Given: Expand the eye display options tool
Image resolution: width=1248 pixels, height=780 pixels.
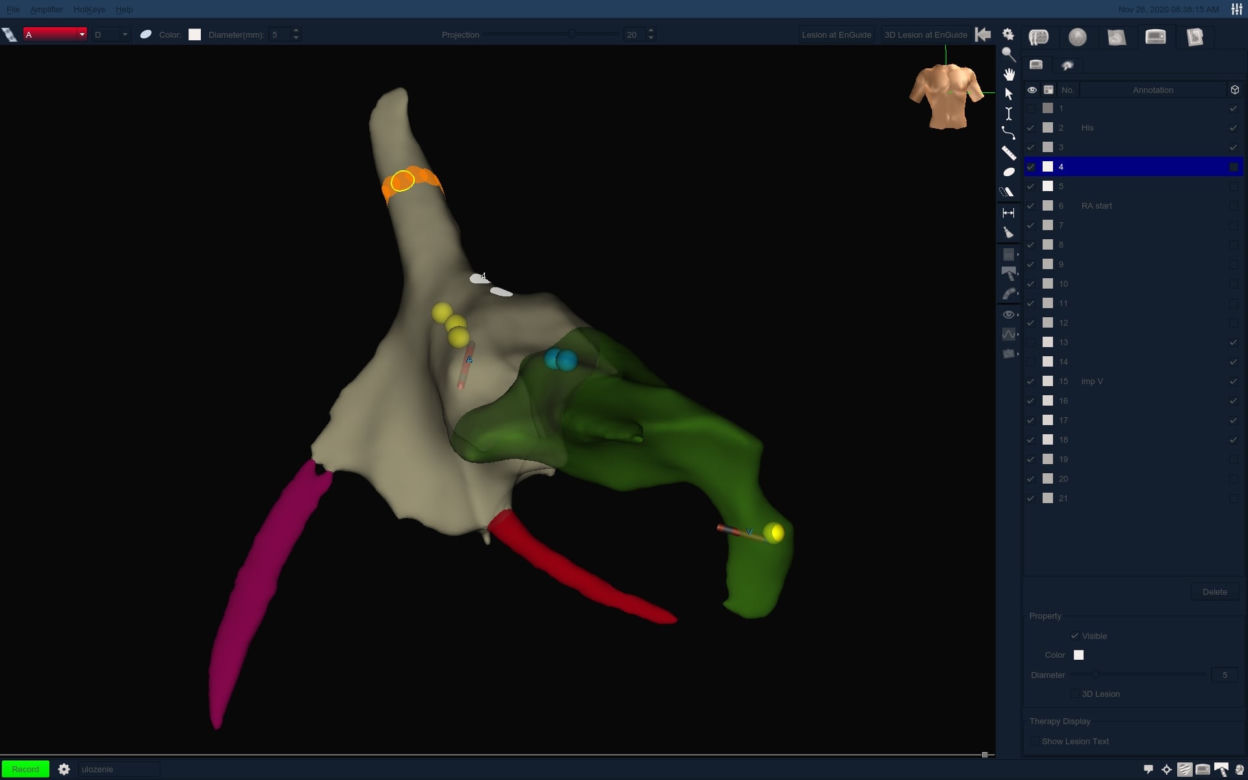Looking at the screenshot, I should coord(1009,315).
